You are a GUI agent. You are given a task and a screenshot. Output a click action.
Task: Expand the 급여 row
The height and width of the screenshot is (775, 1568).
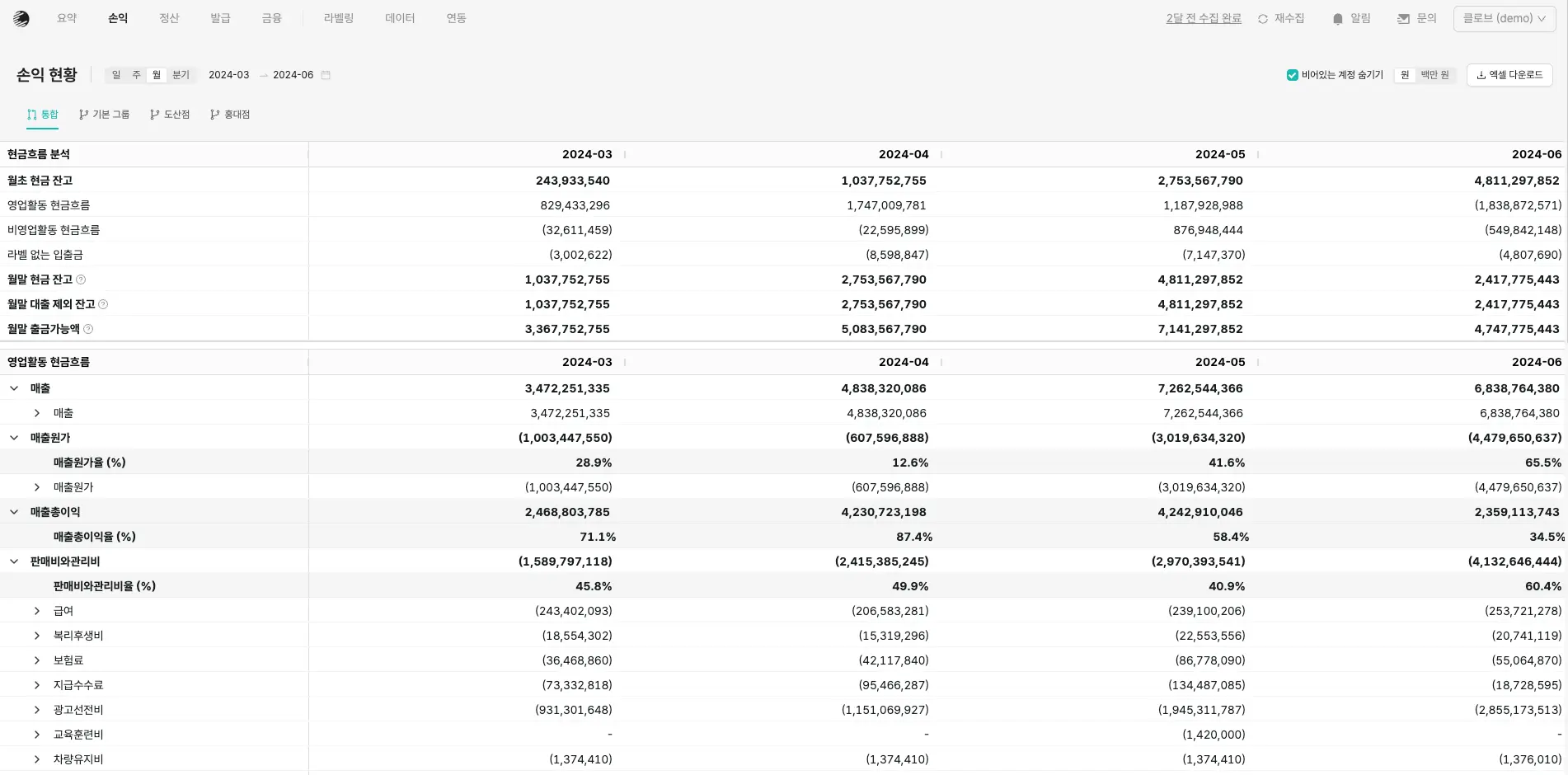(37, 611)
